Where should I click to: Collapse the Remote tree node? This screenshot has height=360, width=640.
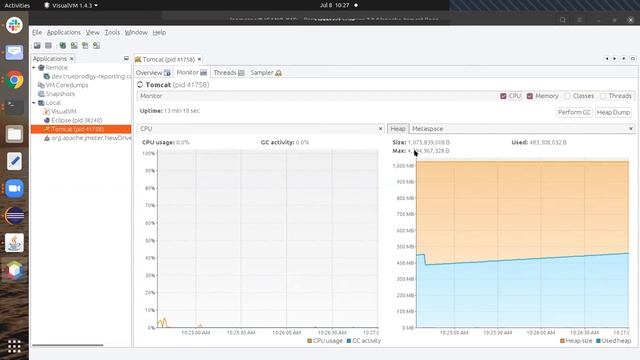point(34,67)
